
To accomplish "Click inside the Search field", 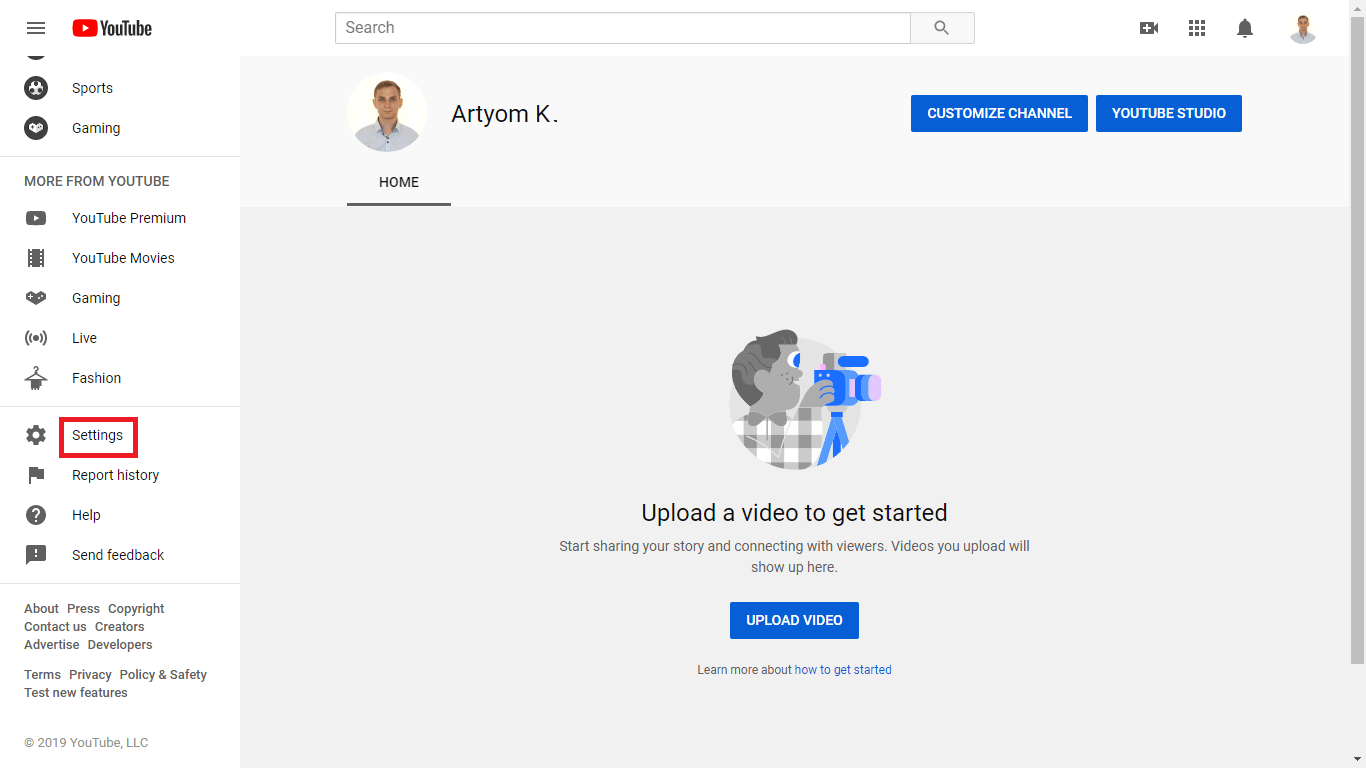I will 622,28.
